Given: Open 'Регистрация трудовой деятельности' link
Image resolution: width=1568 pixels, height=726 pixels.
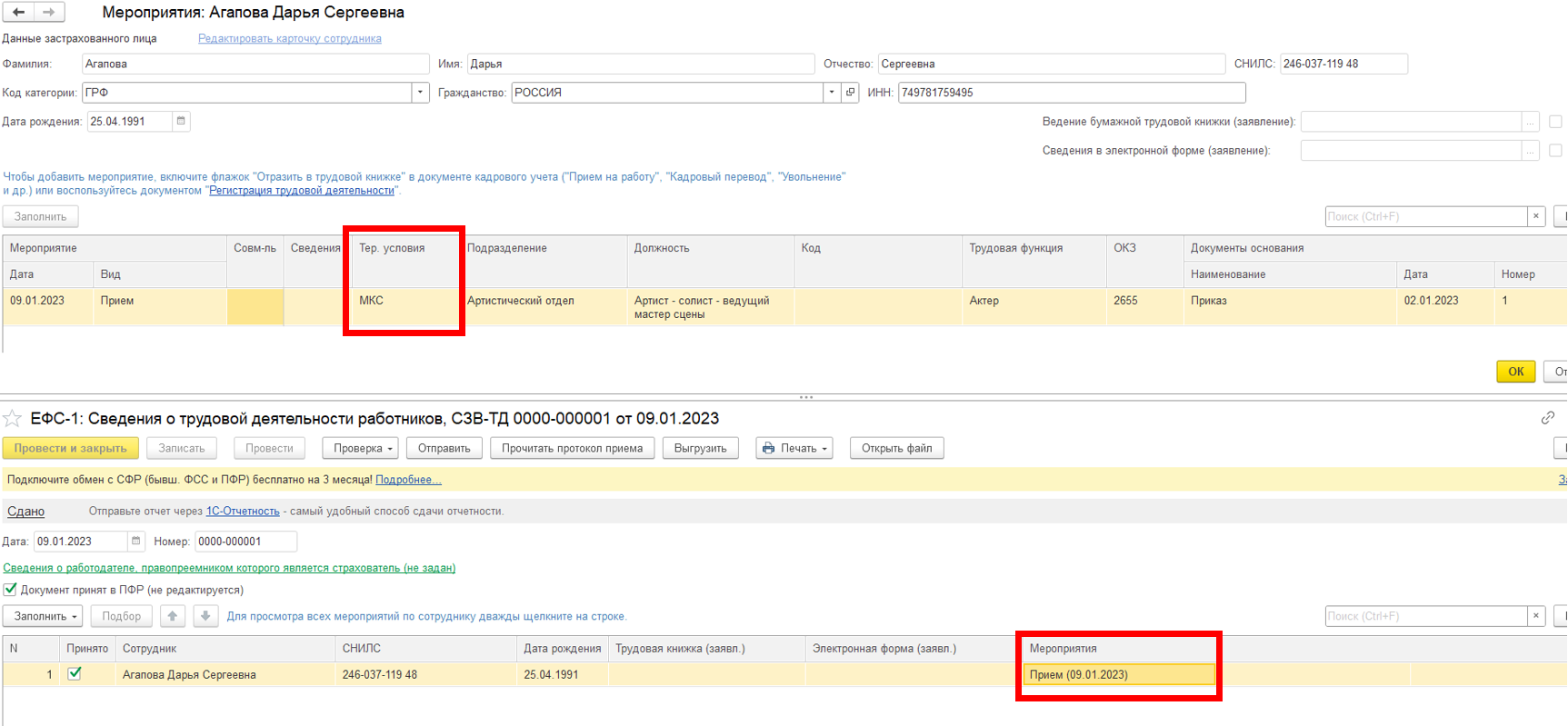Looking at the screenshot, I should coord(302,191).
